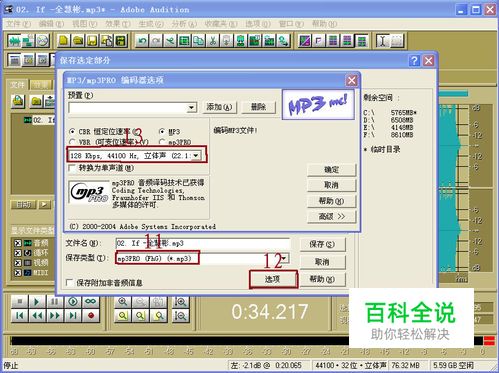Select the MP3 encoder radio button
Viewport: 499px width, 373px height.
(x=162, y=131)
